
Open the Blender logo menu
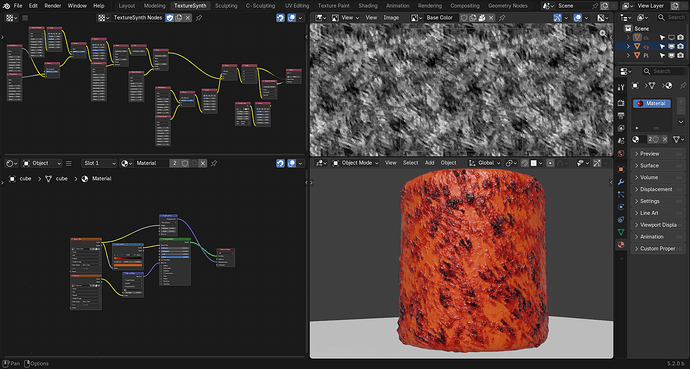click(x=6, y=6)
